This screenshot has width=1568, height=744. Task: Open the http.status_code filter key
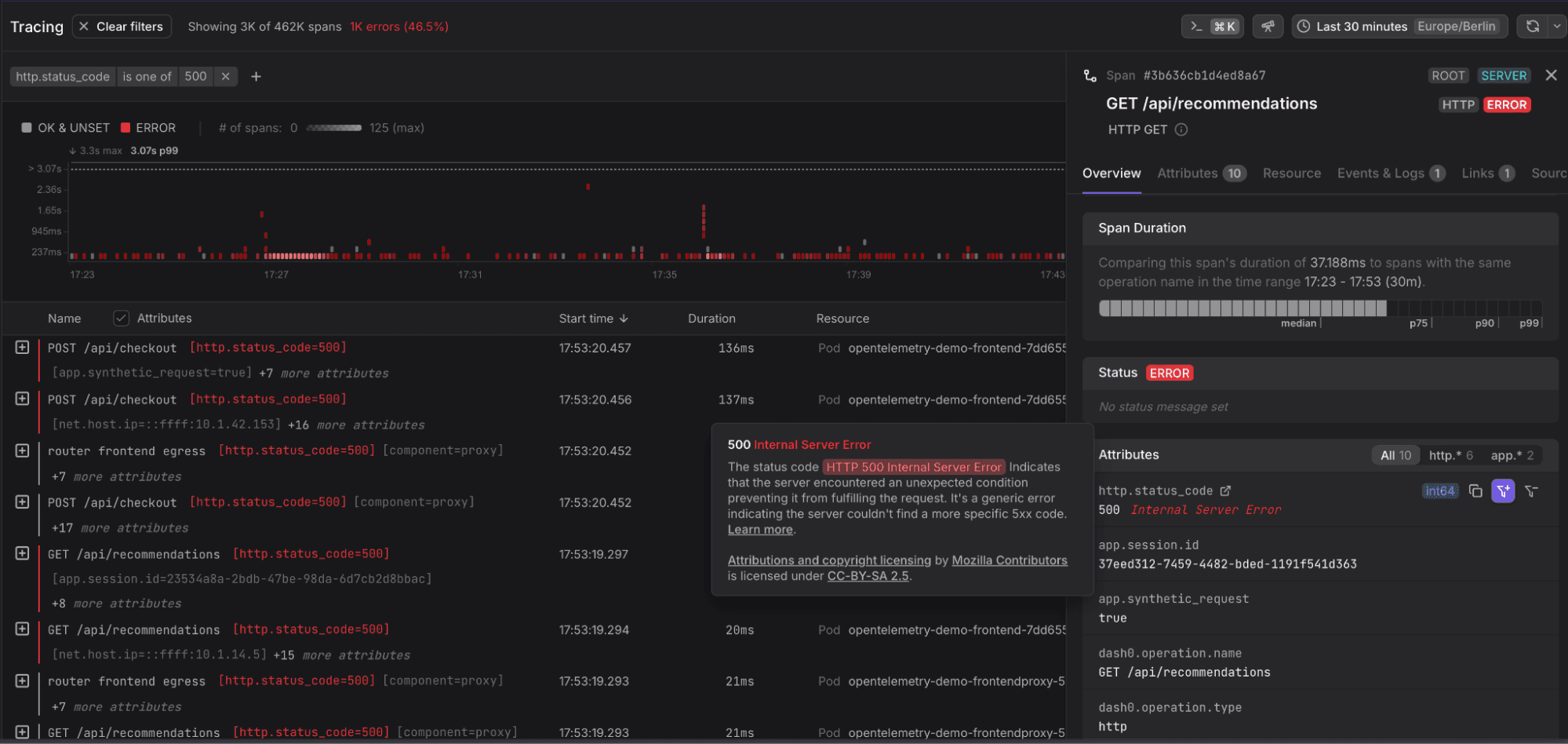[63, 76]
